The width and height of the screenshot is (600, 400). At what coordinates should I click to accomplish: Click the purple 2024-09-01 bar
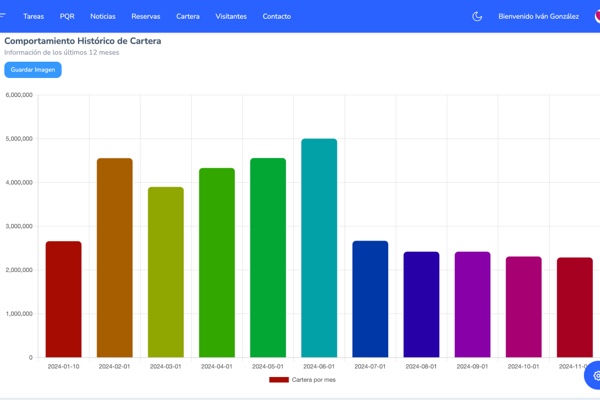(472, 304)
